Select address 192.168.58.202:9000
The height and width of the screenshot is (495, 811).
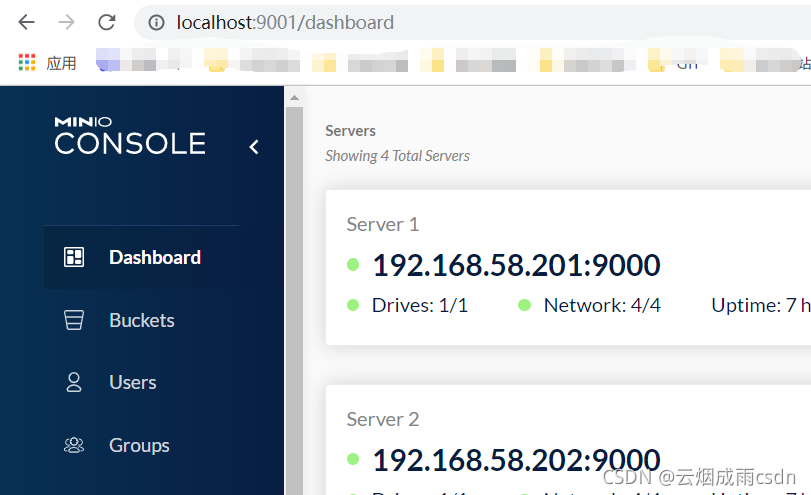516,459
